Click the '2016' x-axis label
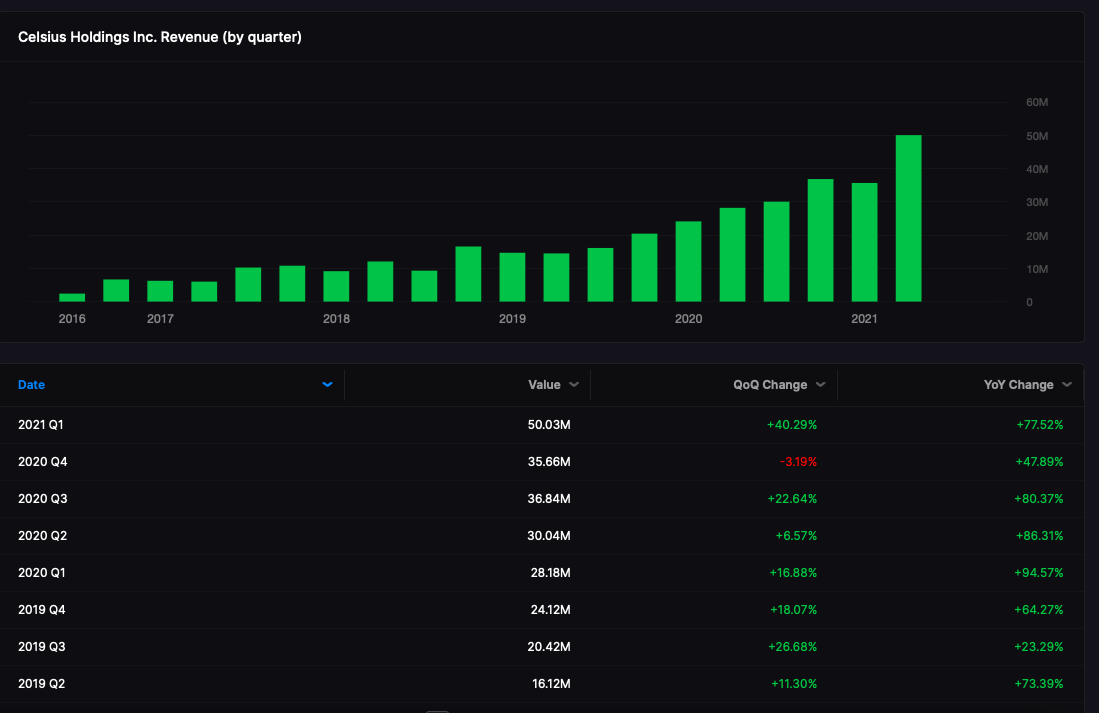This screenshot has width=1099, height=713. (x=72, y=319)
